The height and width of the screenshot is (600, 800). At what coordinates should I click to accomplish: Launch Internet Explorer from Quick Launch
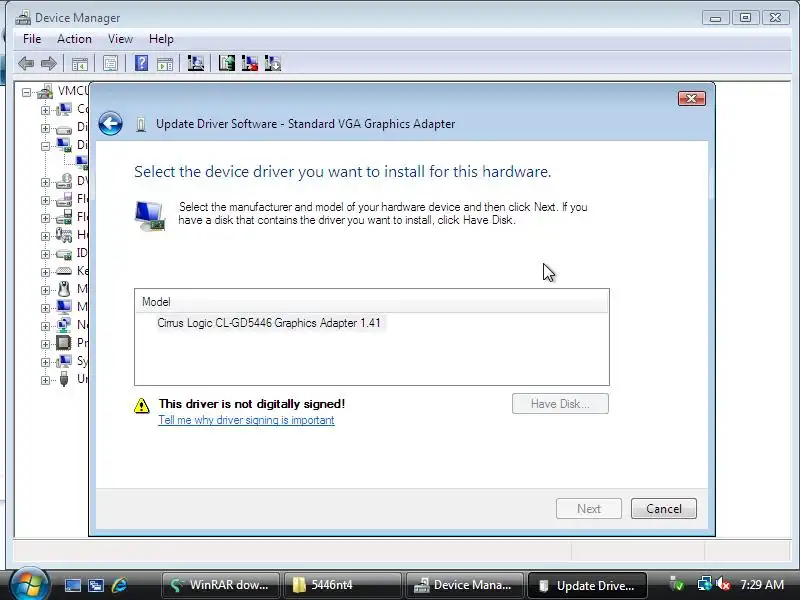(x=119, y=585)
